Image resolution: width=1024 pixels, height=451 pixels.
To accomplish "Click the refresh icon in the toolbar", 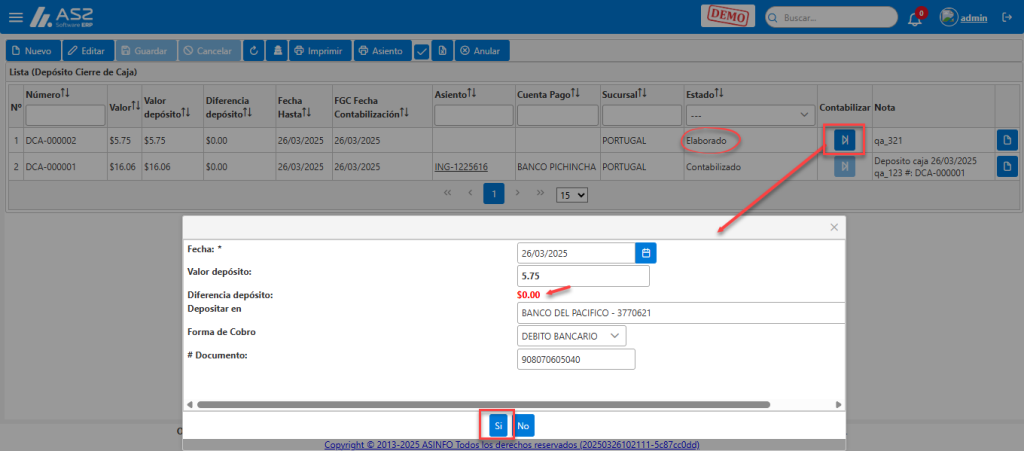I will coord(253,51).
